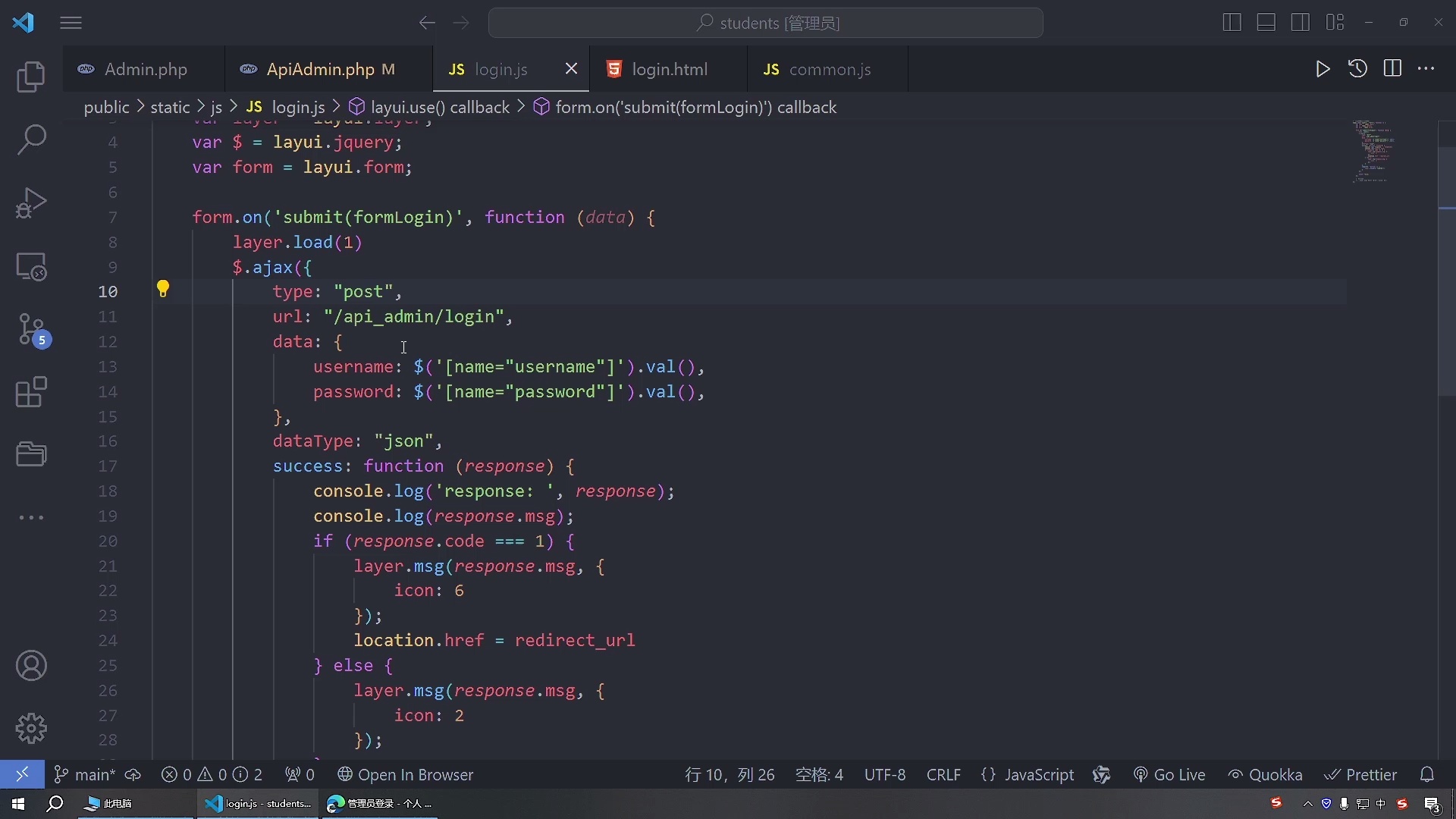Image resolution: width=1456 pixels, height=819 pixels.
Task: Open the Explorer view in the activity bar
Action: (x=31, y=77)
